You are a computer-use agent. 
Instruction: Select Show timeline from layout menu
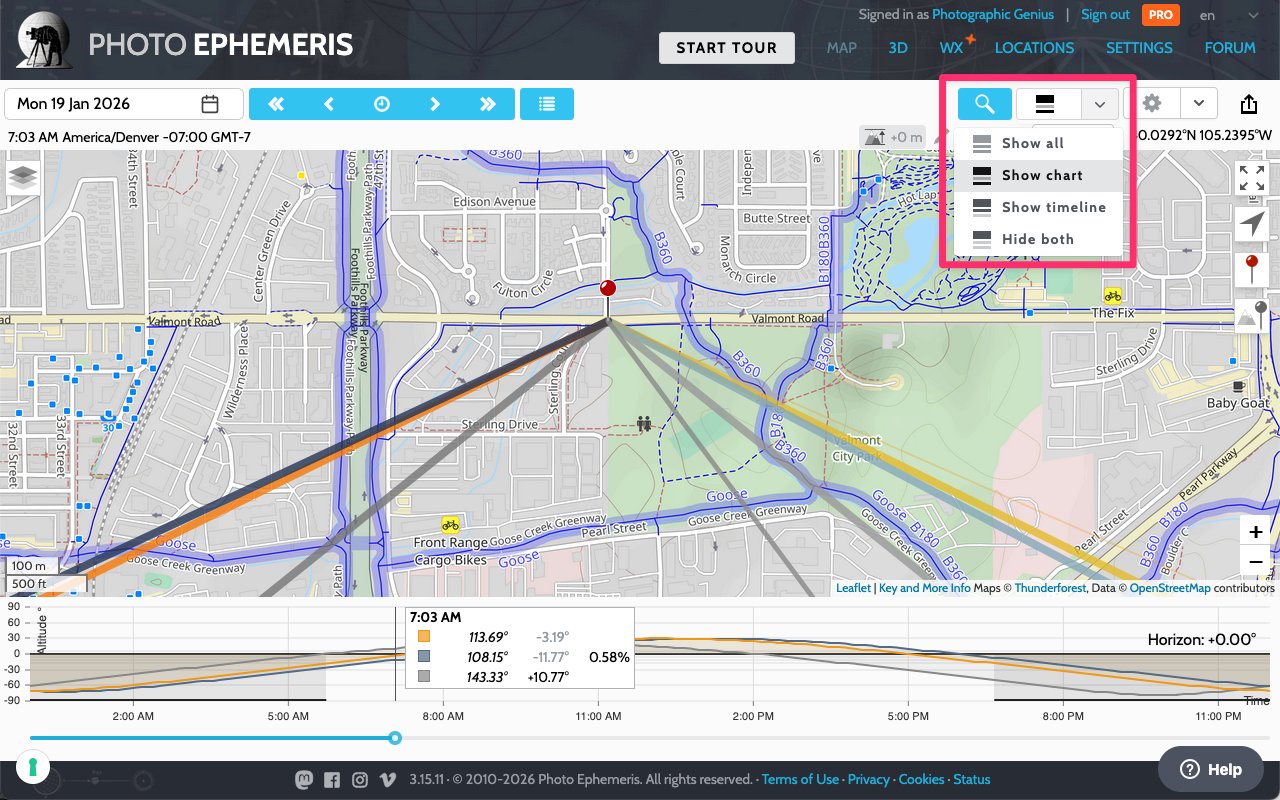pyautogui.click(x=1040, y=207)
